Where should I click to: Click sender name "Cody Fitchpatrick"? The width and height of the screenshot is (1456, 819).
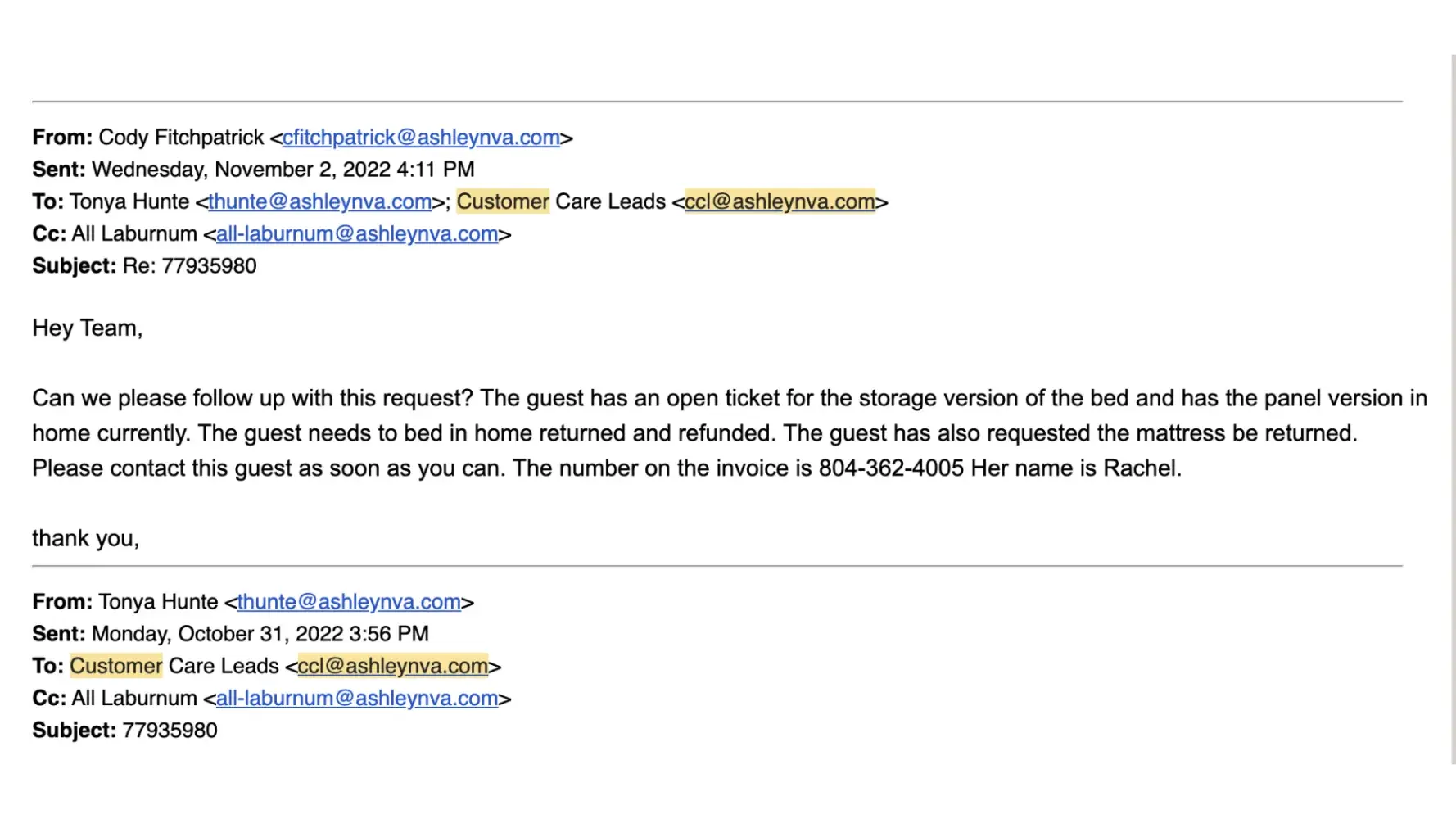coord(181,138)
